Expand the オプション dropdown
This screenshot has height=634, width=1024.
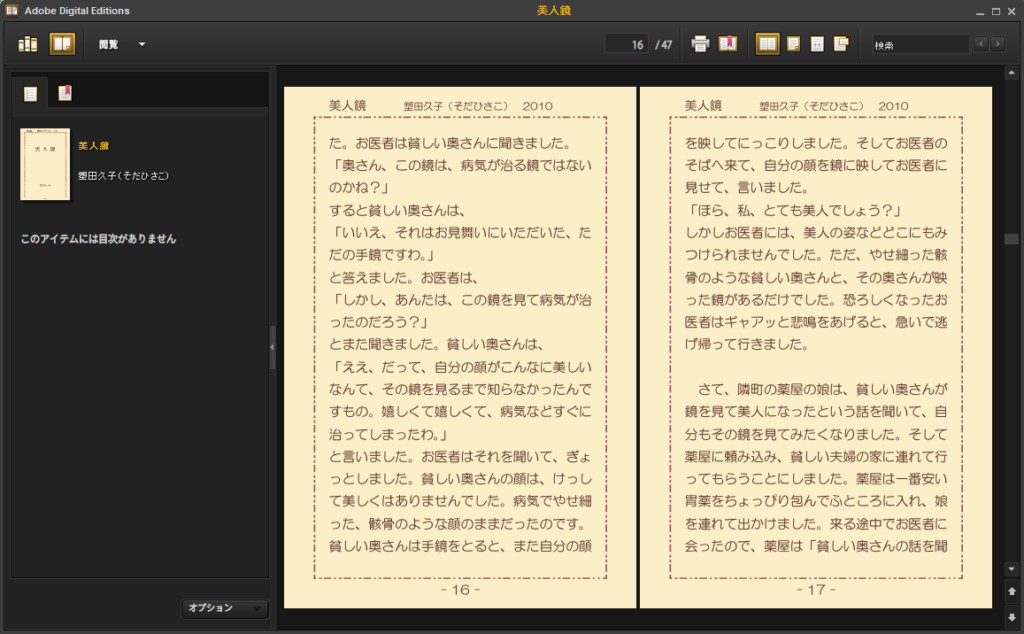225,608
